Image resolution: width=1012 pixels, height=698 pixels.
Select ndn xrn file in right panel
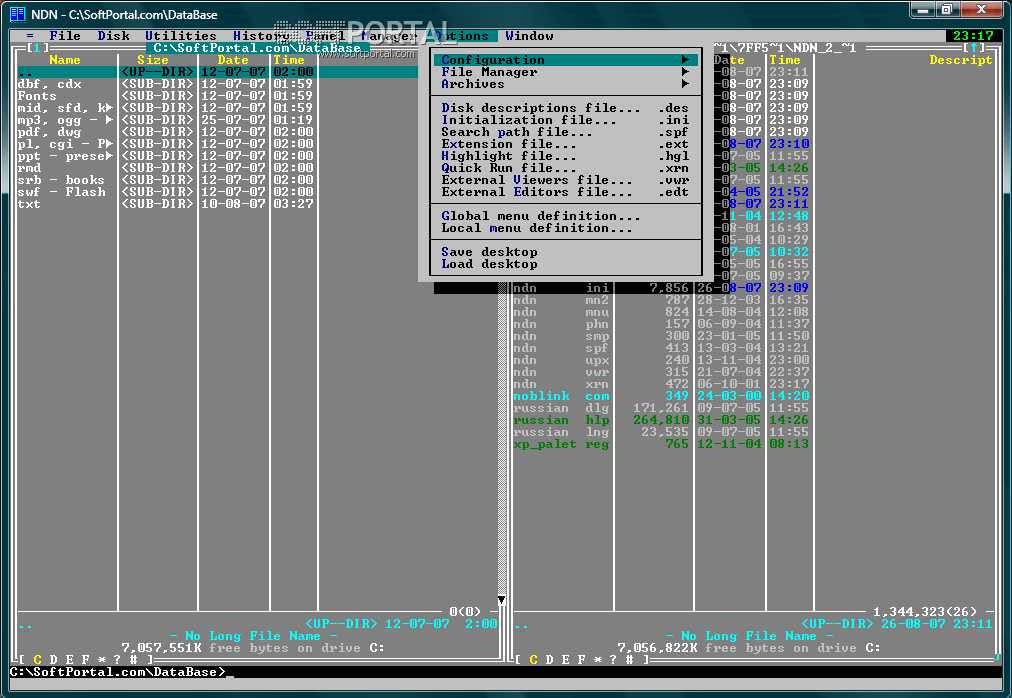coord(660,384)
